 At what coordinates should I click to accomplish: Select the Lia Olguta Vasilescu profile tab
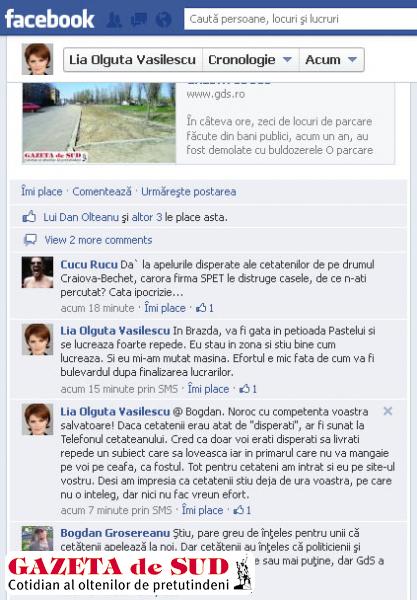pos(133,60)
